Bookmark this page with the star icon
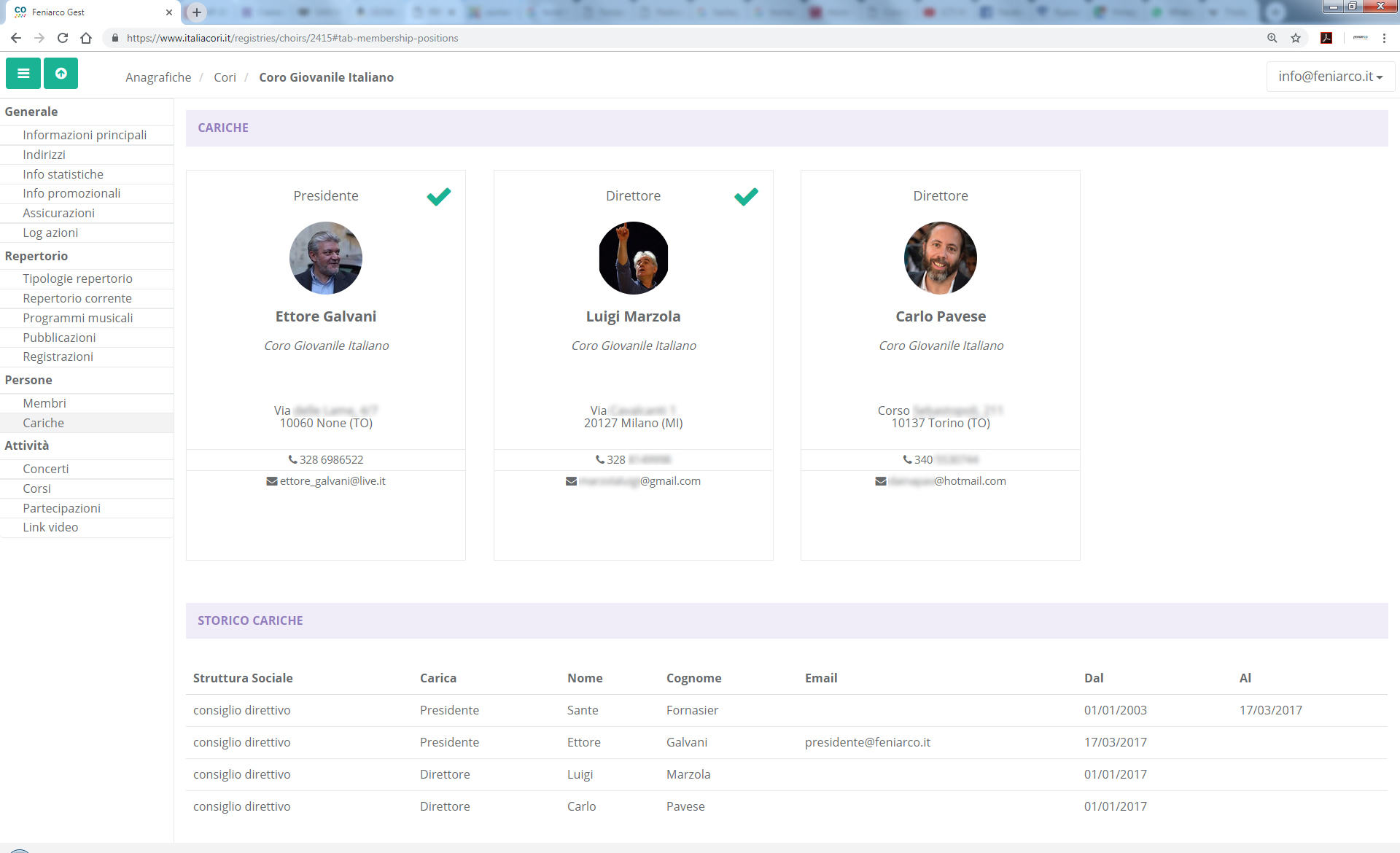This screenshot has height=853, width=1400. (x=1296, y=38)
